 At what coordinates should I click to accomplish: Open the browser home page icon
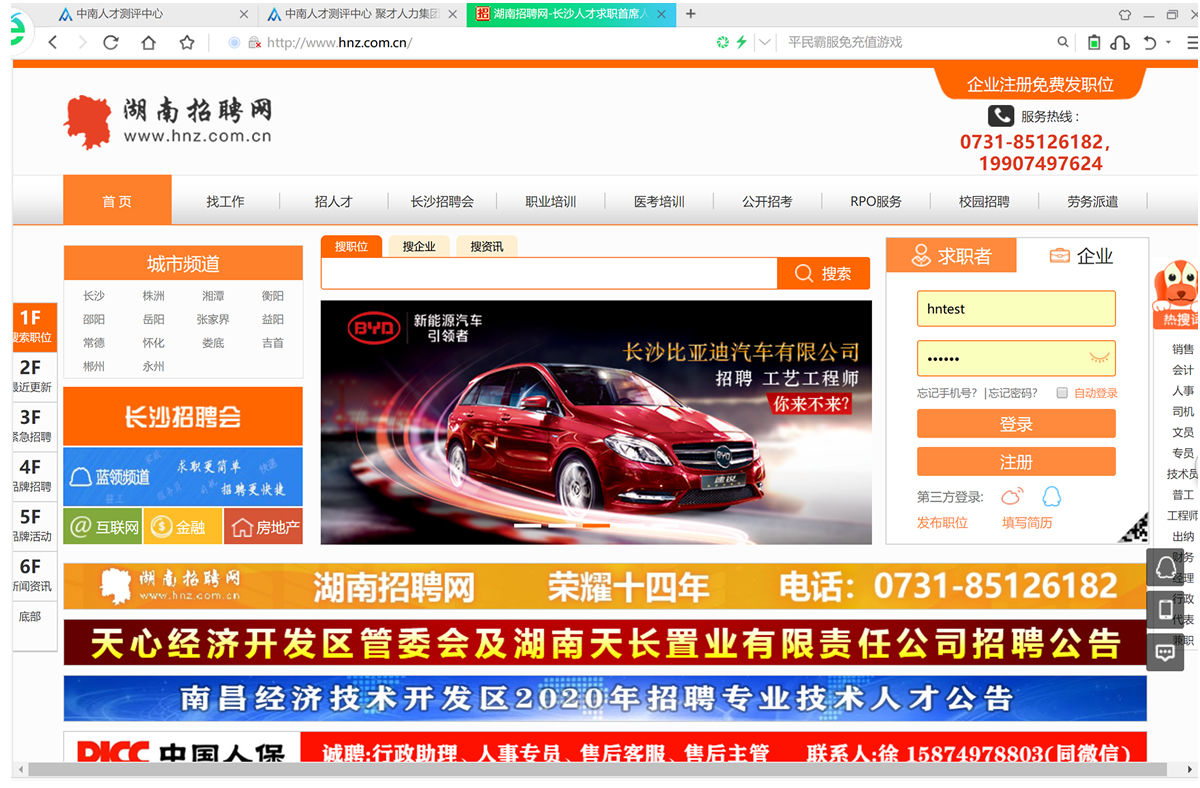(x=148, y=42)
